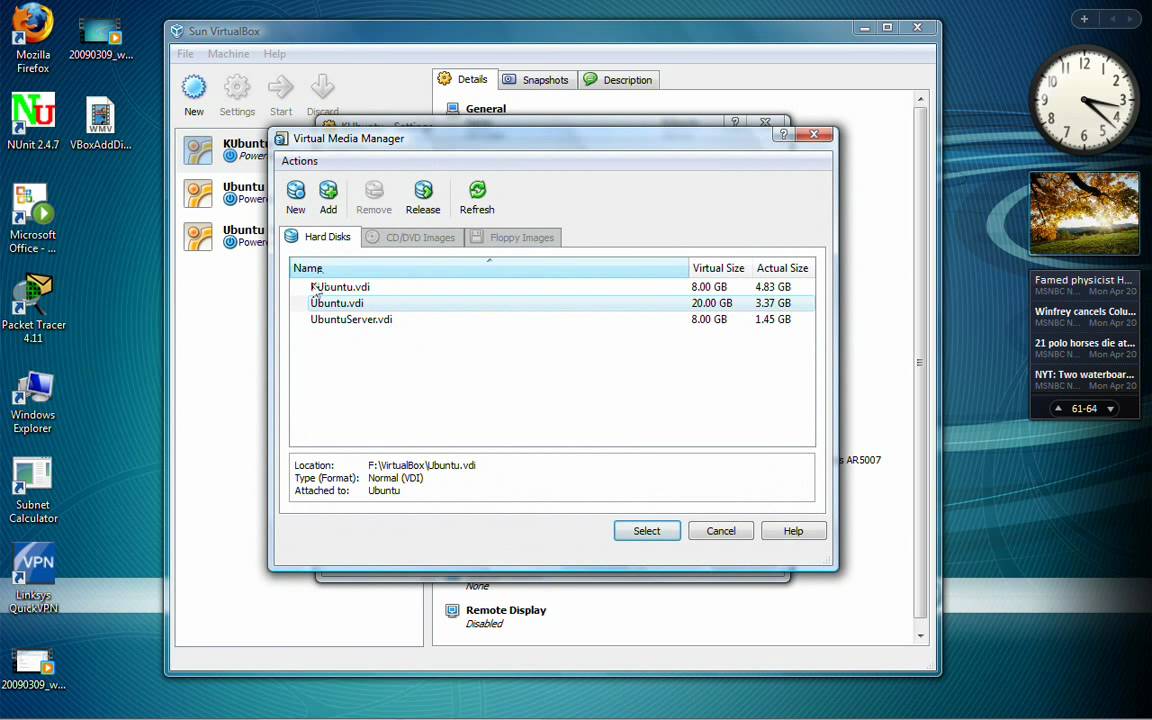Sort by the Name column header
This screenshot has height=720, width=1152.
[489, 268]
